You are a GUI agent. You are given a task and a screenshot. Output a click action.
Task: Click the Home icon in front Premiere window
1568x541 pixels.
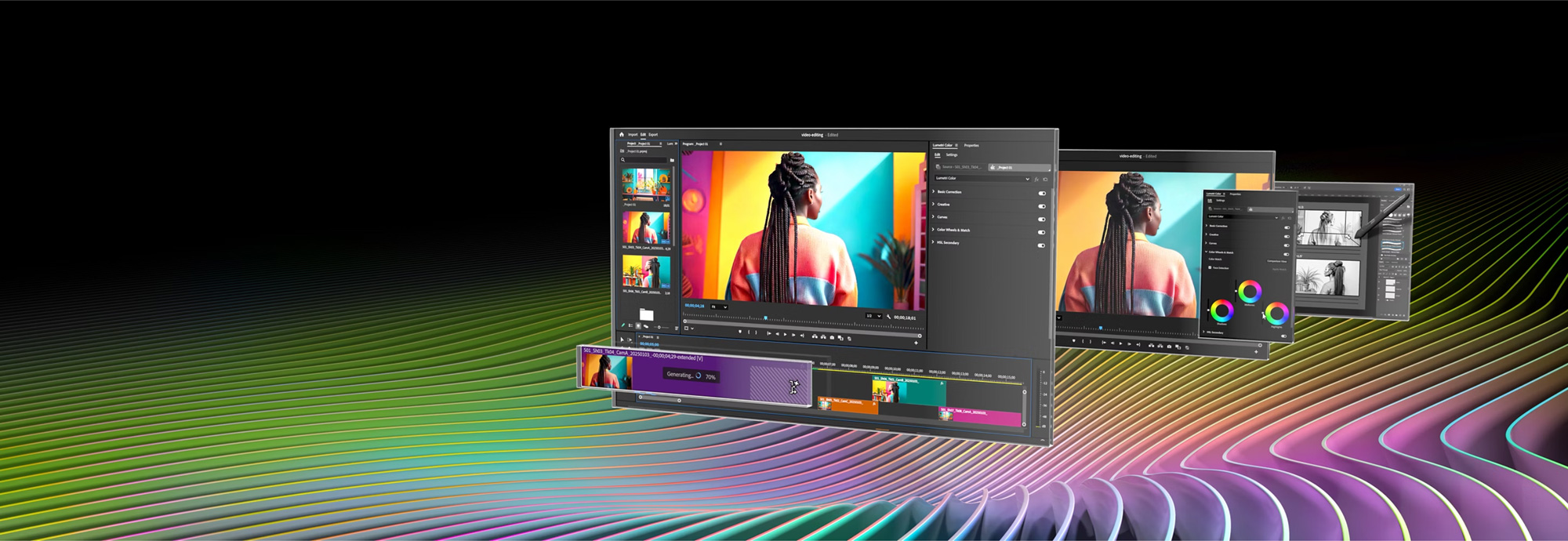pos(621,134)
